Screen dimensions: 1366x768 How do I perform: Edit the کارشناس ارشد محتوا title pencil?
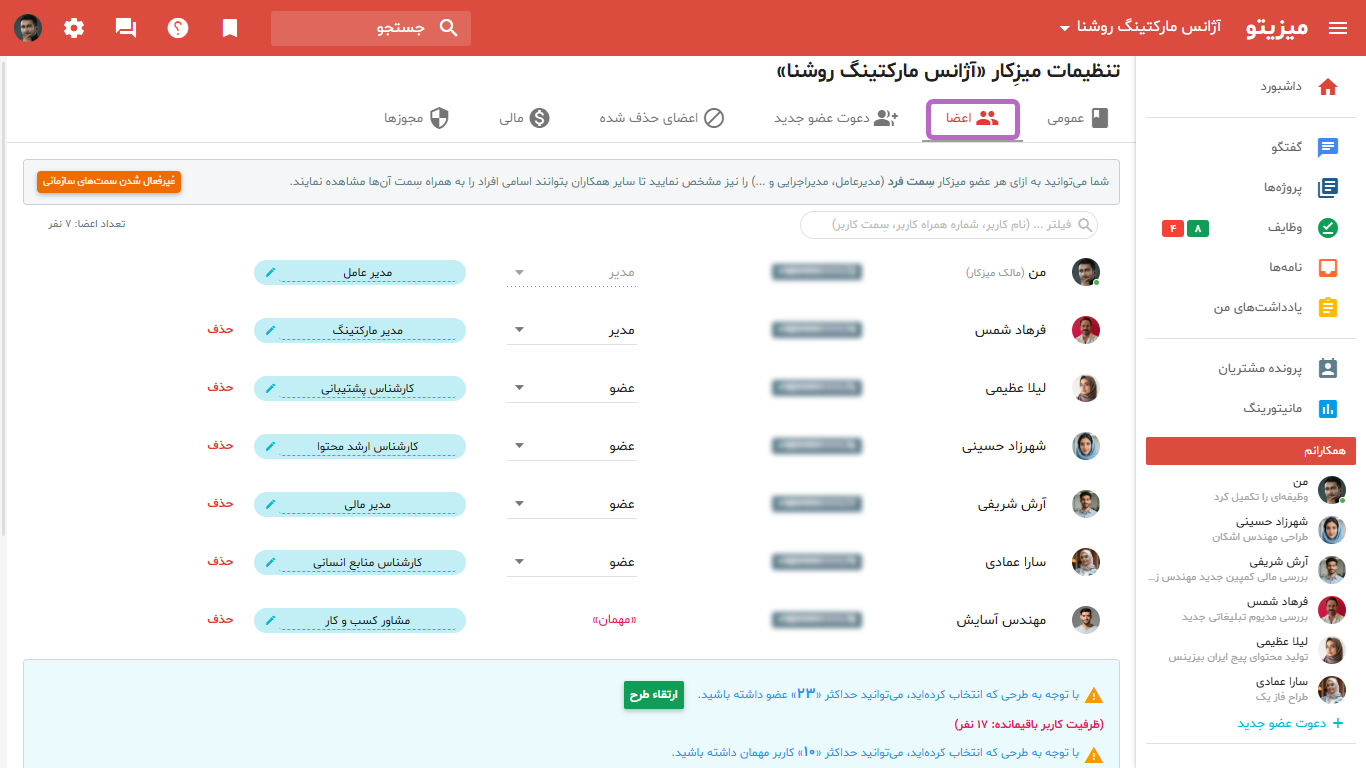(x=270, y=446)
